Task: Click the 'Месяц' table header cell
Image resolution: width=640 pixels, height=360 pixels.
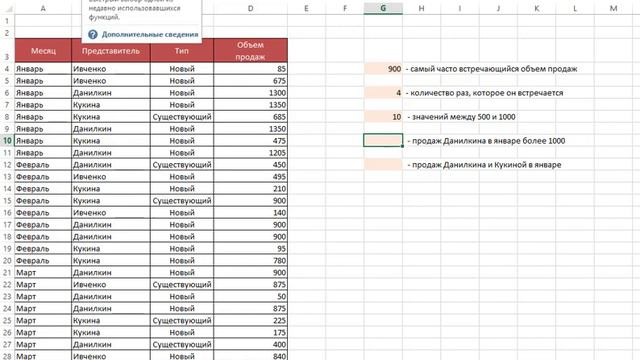Action: pos(43,51)
